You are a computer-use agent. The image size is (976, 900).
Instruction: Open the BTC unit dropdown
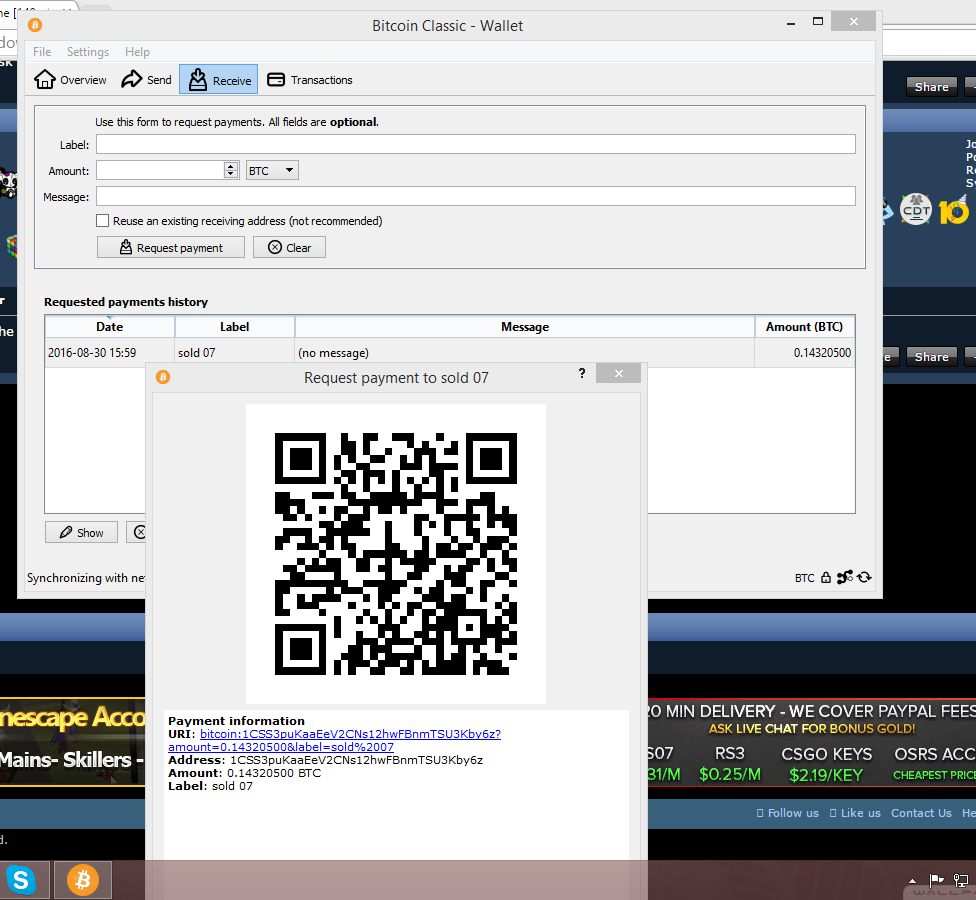tap(272, 171)
